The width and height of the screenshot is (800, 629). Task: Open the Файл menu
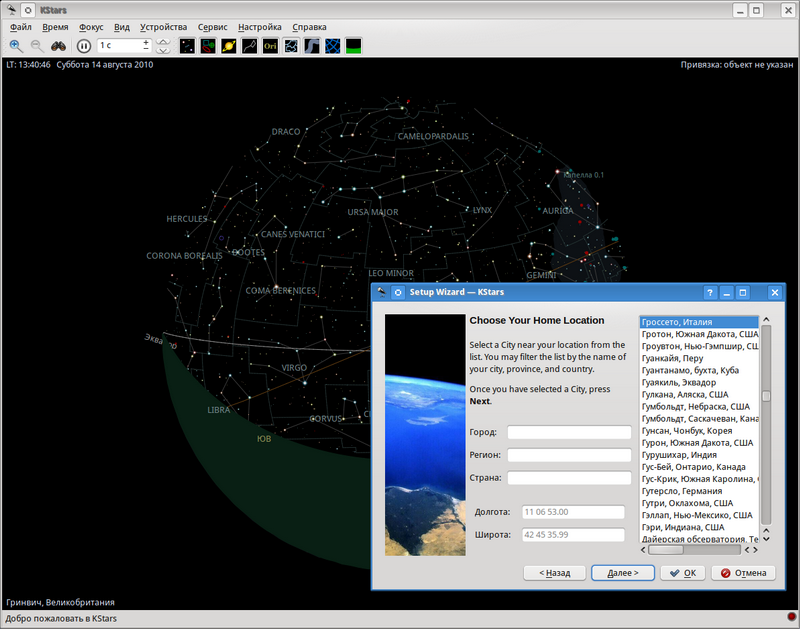coord(21,27)
